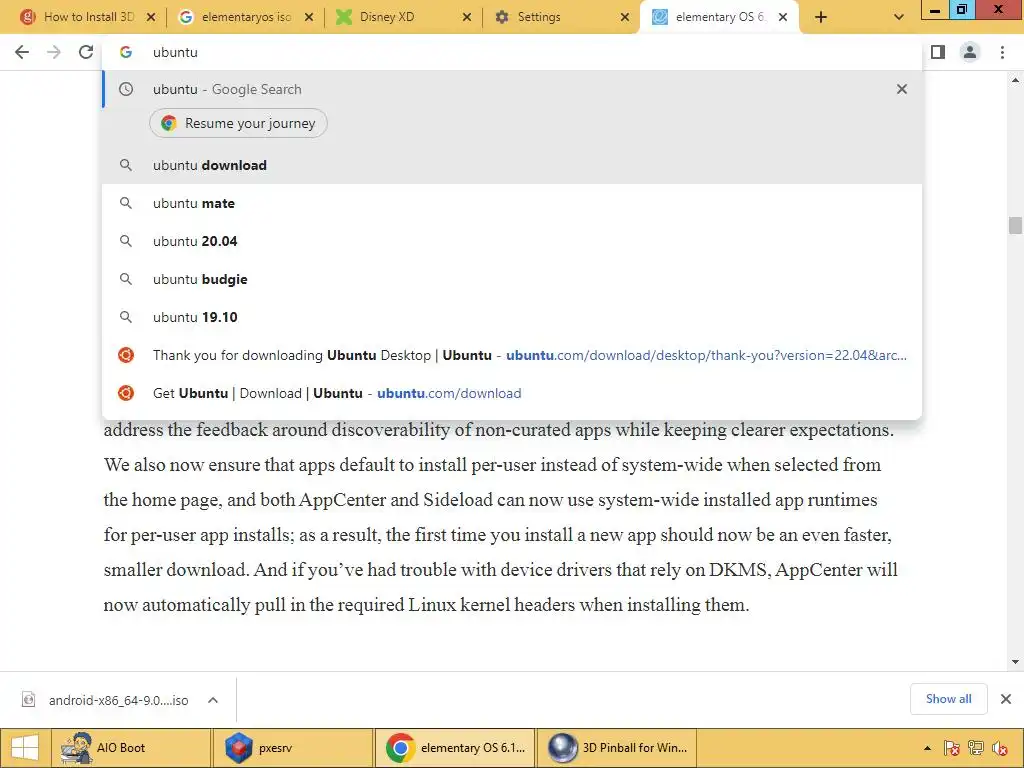Image resolution: width=1024 pixels, height=768 pixels.
Task: Click the Action Center flag tray icon
Action: (x=952, y=748)
